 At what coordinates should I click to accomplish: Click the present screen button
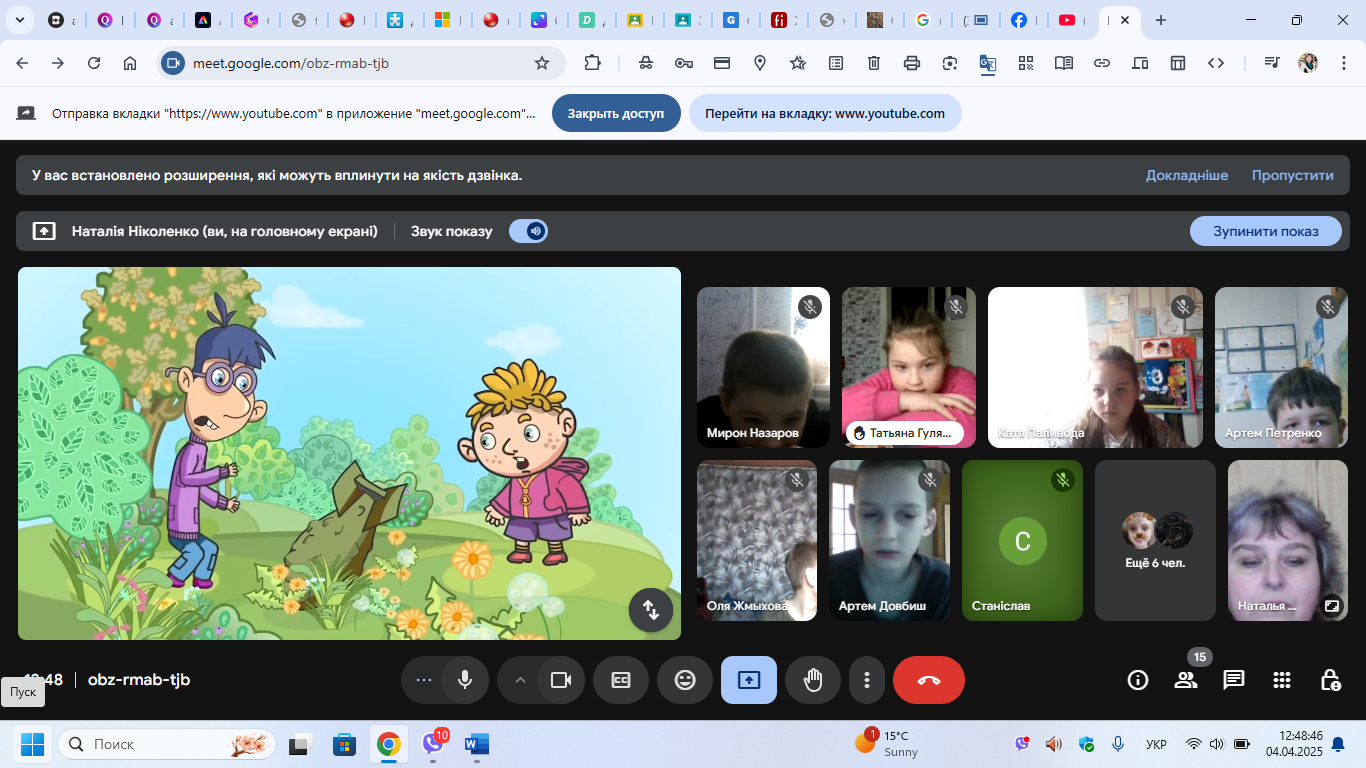tap(749, 680)
